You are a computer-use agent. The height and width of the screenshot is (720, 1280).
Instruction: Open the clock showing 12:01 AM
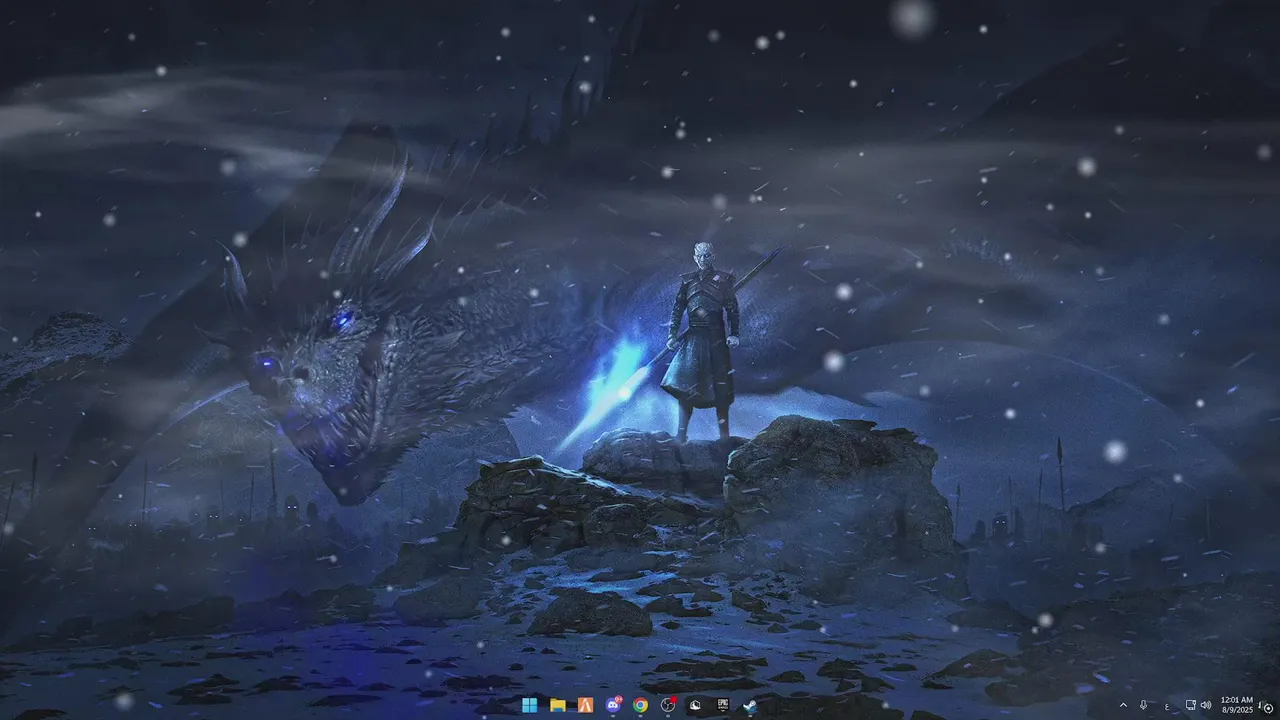tap(1237, 705)
